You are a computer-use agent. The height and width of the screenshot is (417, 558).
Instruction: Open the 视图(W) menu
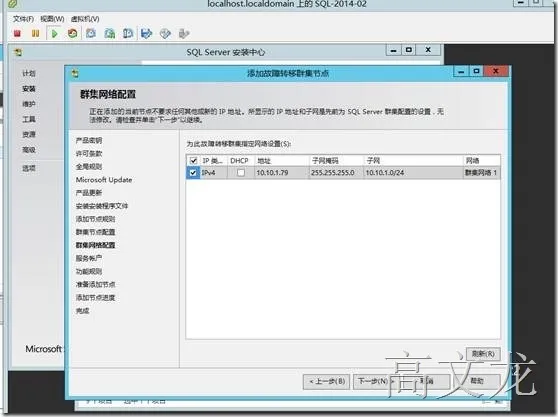[x=52, y=19]
